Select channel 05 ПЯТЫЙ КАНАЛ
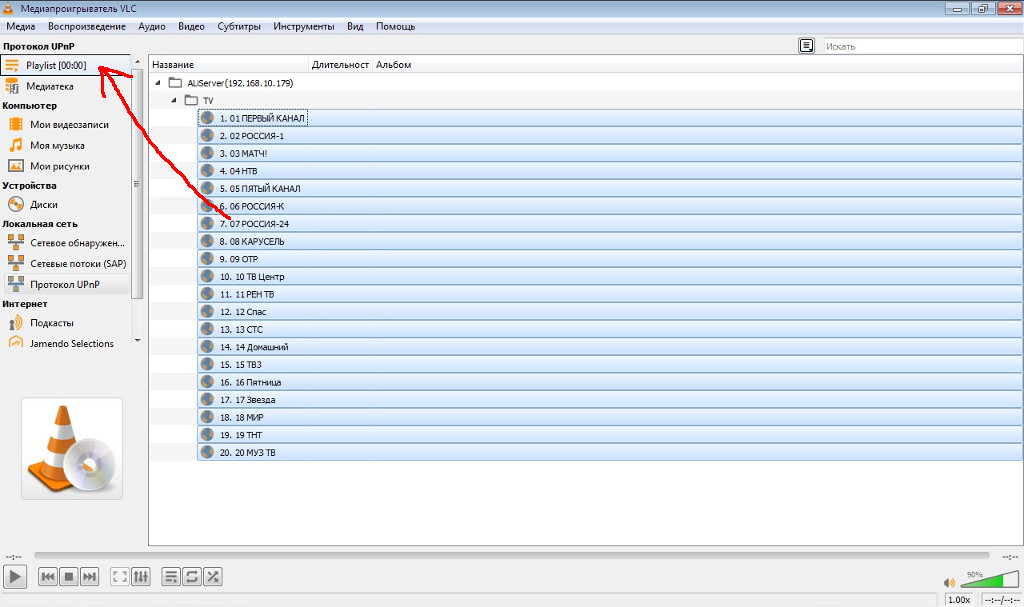Viewport: 1024px width, 607px height. click(x=610, y=188)
